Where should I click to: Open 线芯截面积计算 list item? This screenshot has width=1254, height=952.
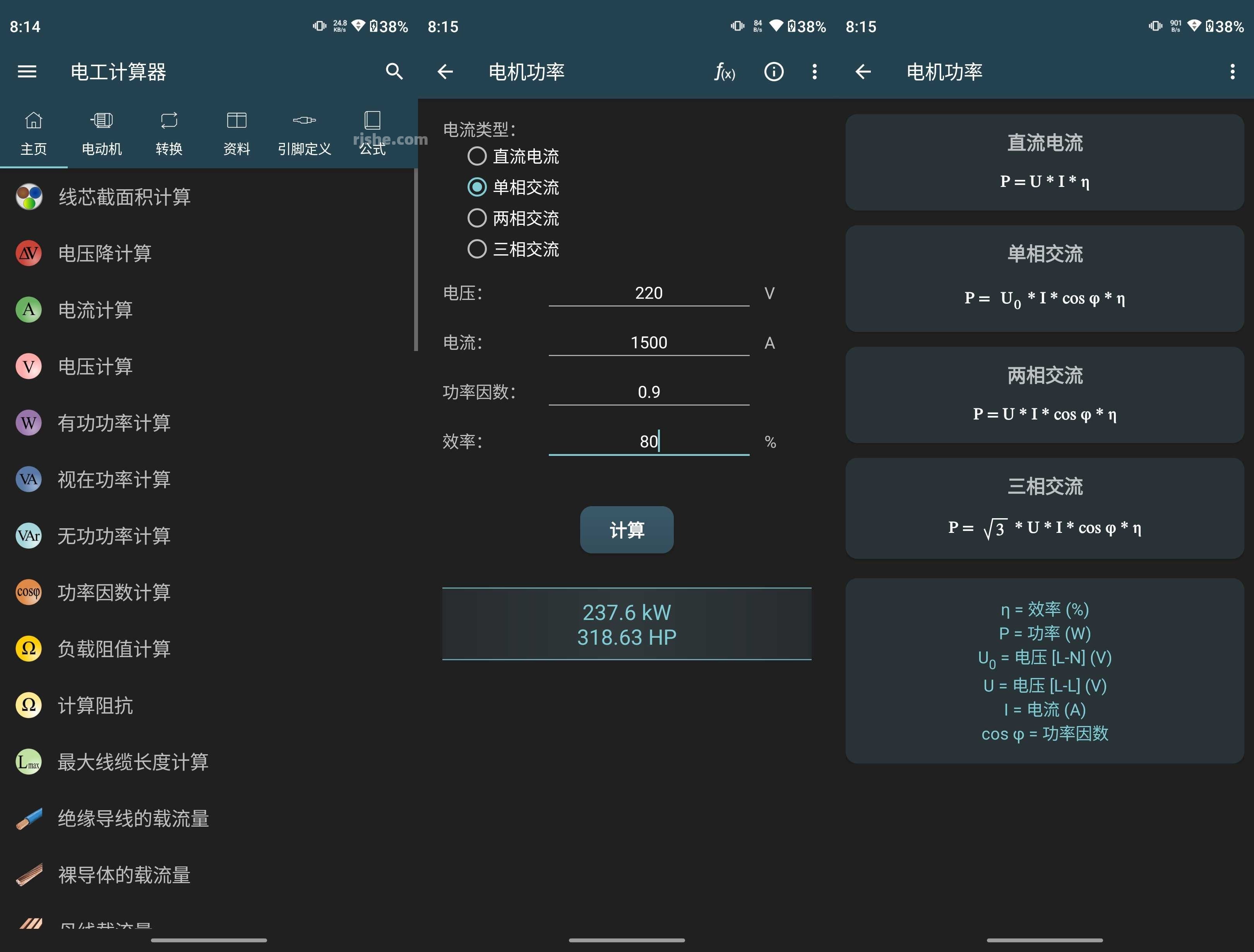(207, 197)
